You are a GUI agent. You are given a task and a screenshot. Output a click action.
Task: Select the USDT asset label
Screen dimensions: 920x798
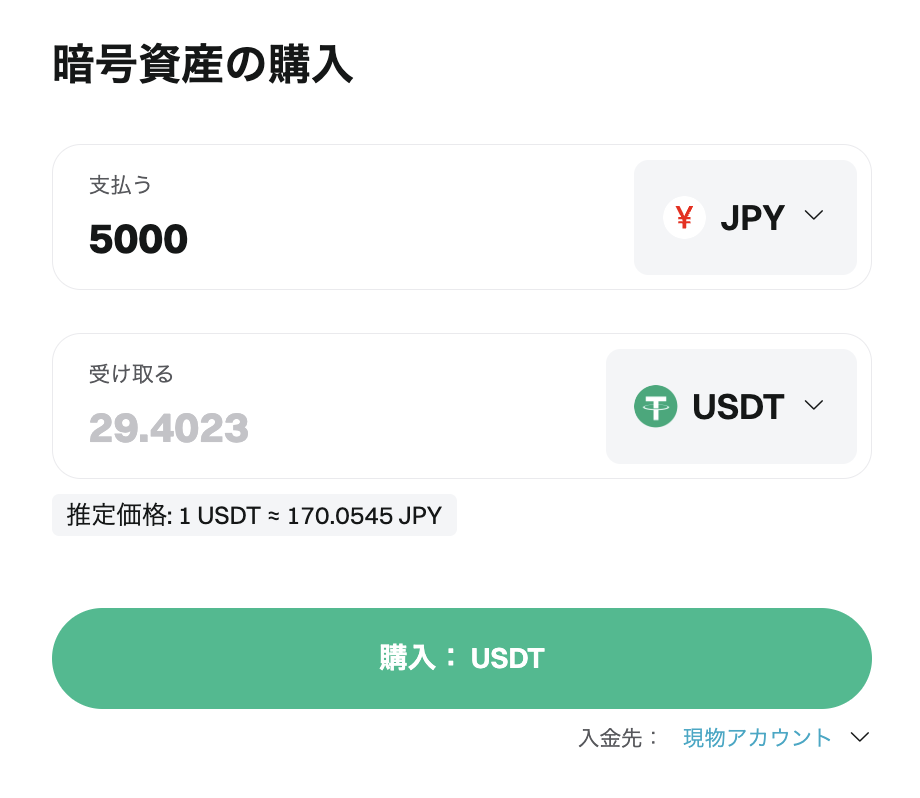(x=738, y=407)
